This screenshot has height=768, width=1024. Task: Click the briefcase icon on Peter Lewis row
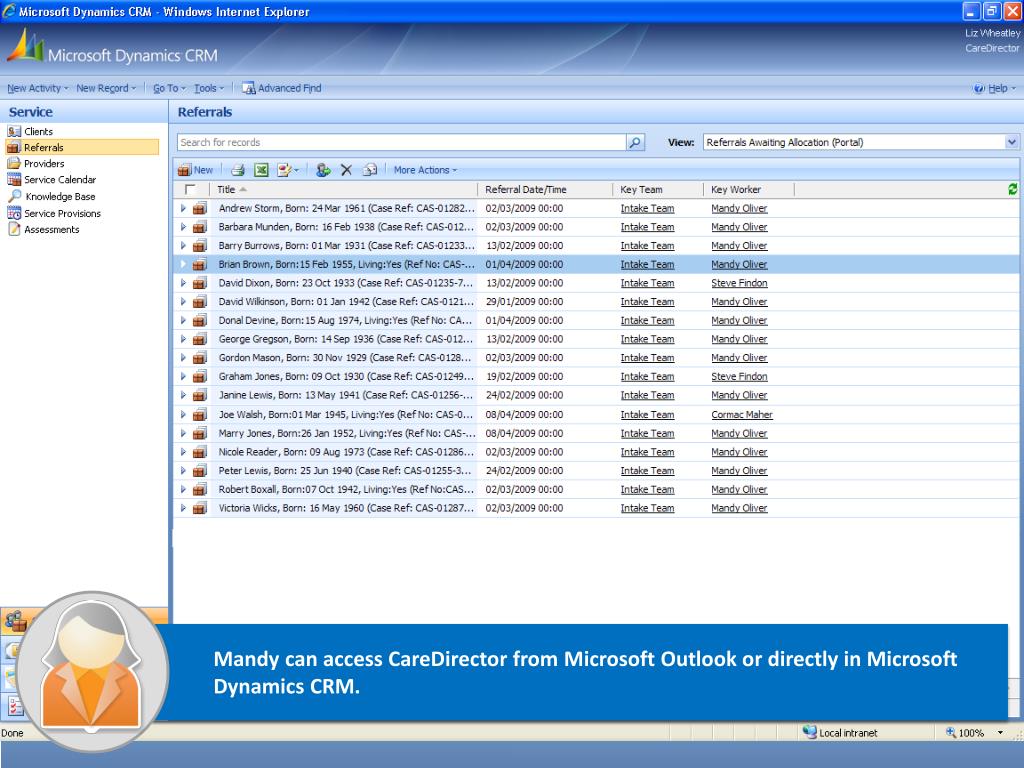pos(200,471)
